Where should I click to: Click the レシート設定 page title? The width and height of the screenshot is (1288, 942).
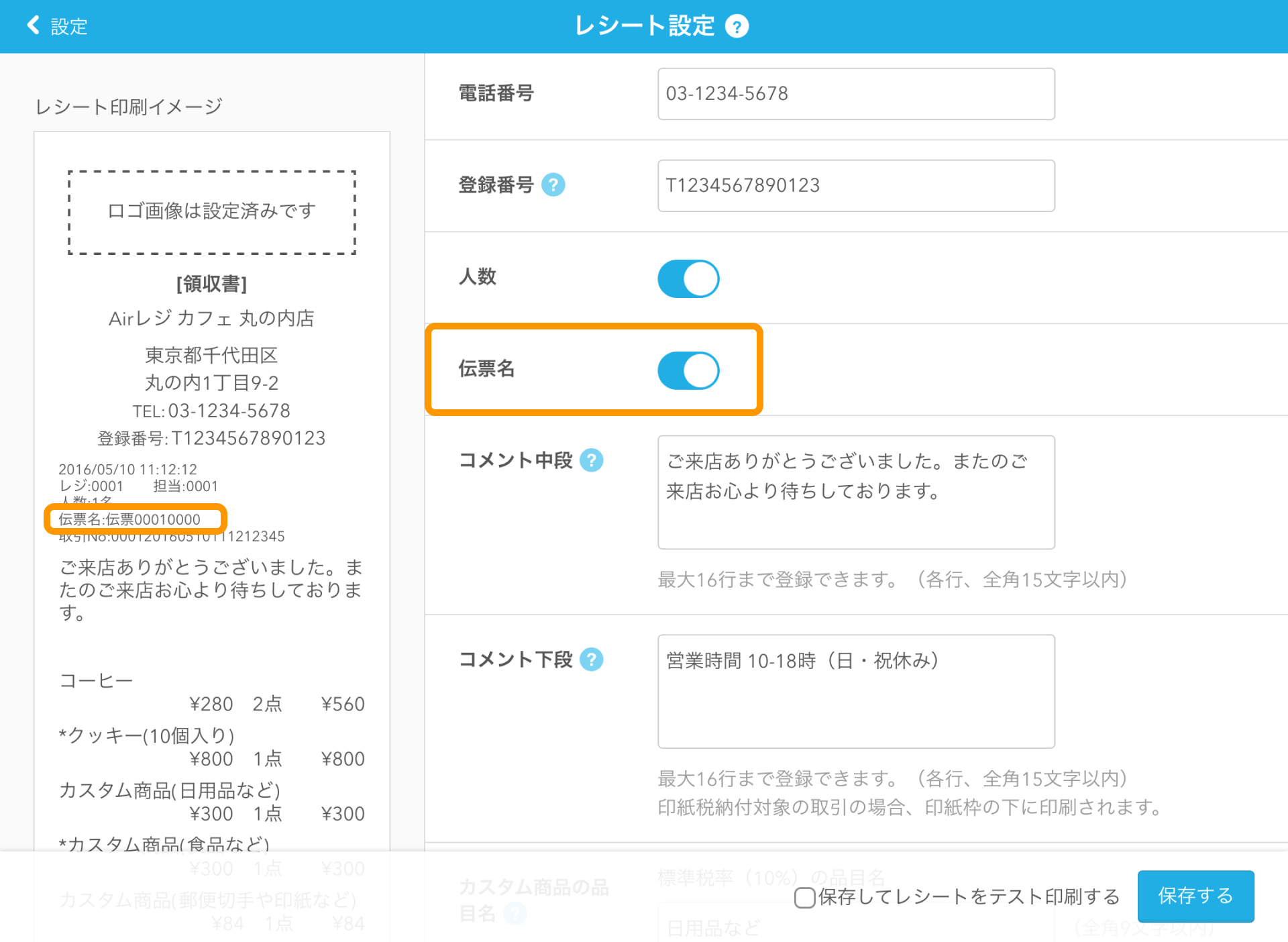(645, 26)
